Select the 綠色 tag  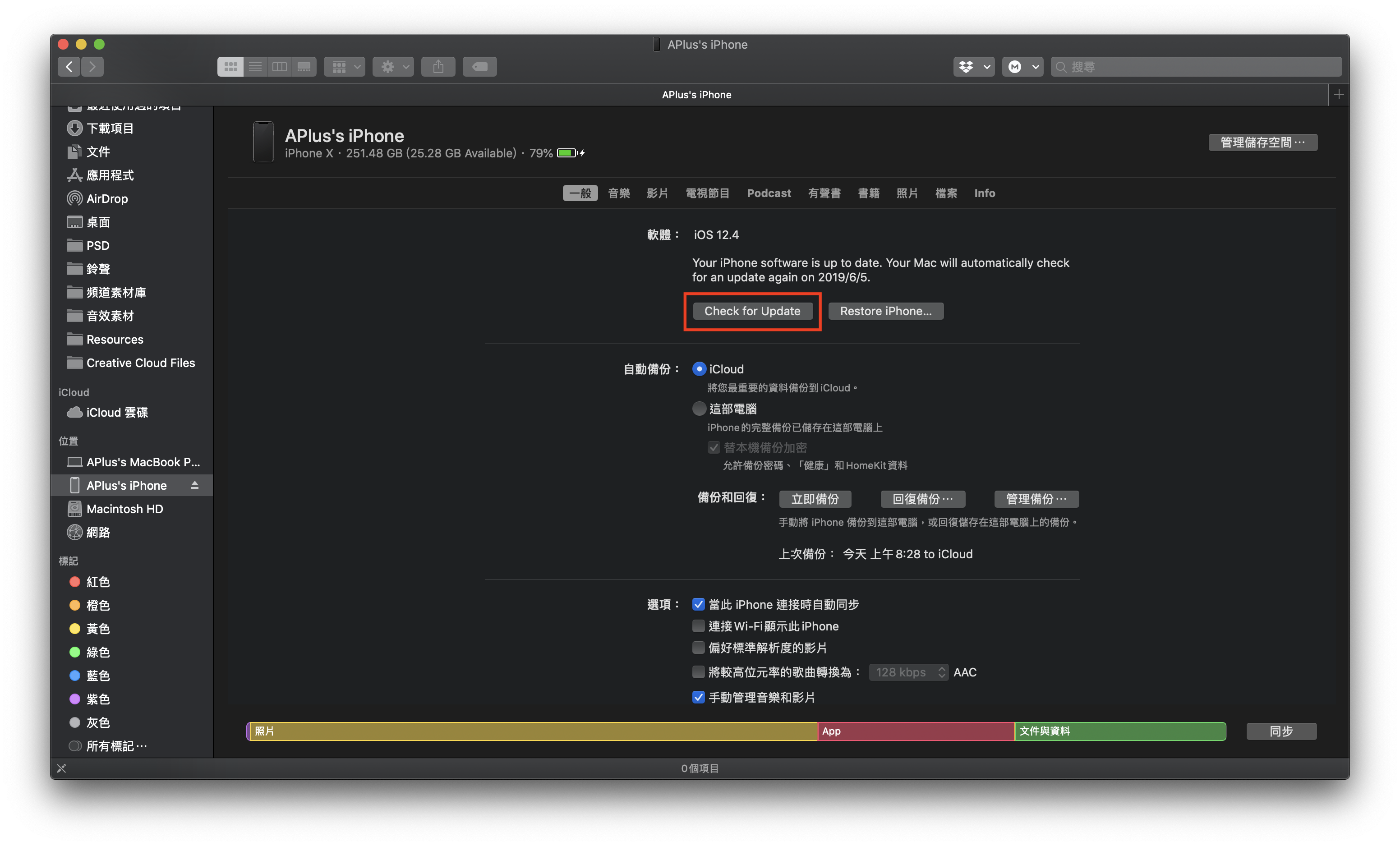click(131, 652)
